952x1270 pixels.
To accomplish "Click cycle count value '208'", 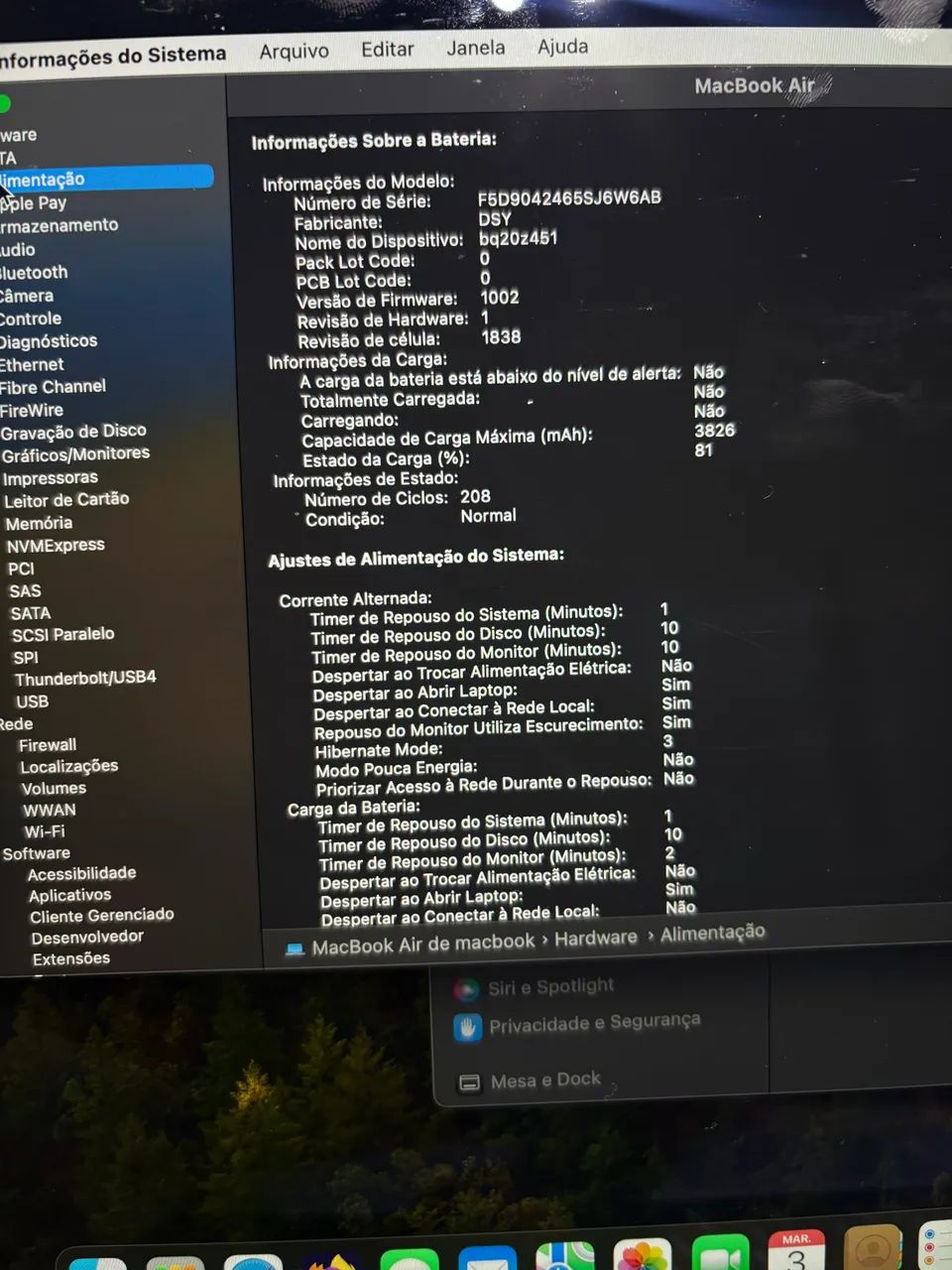I will coord(475,497).
